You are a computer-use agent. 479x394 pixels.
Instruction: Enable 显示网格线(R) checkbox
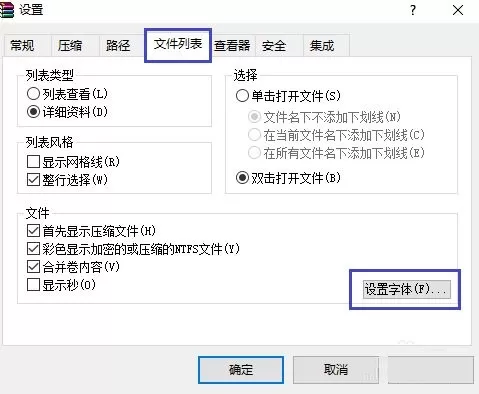tap(73, 162)
